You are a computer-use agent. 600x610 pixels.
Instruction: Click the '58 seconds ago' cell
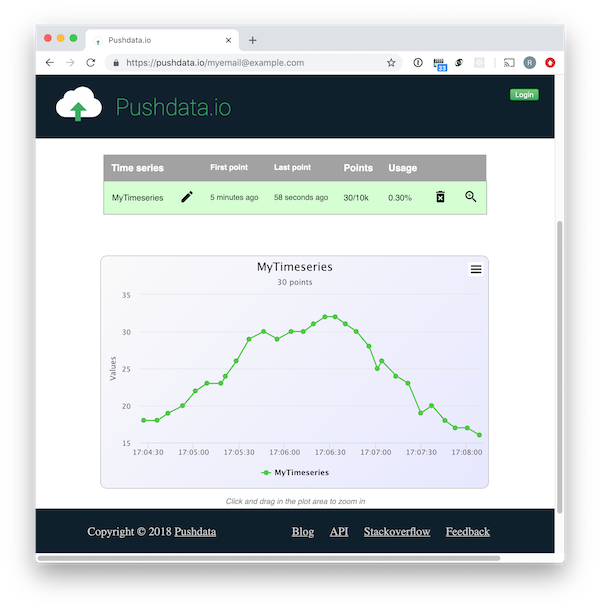[301, 197]
